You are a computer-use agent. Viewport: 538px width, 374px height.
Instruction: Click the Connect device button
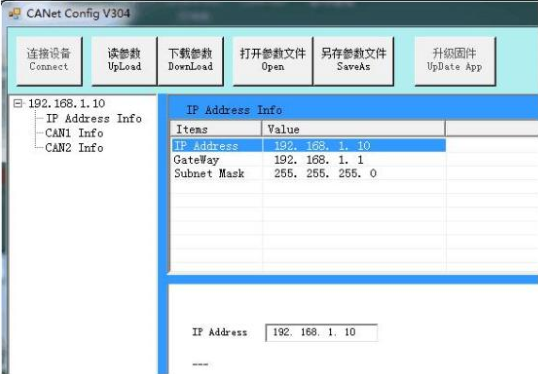49,60
